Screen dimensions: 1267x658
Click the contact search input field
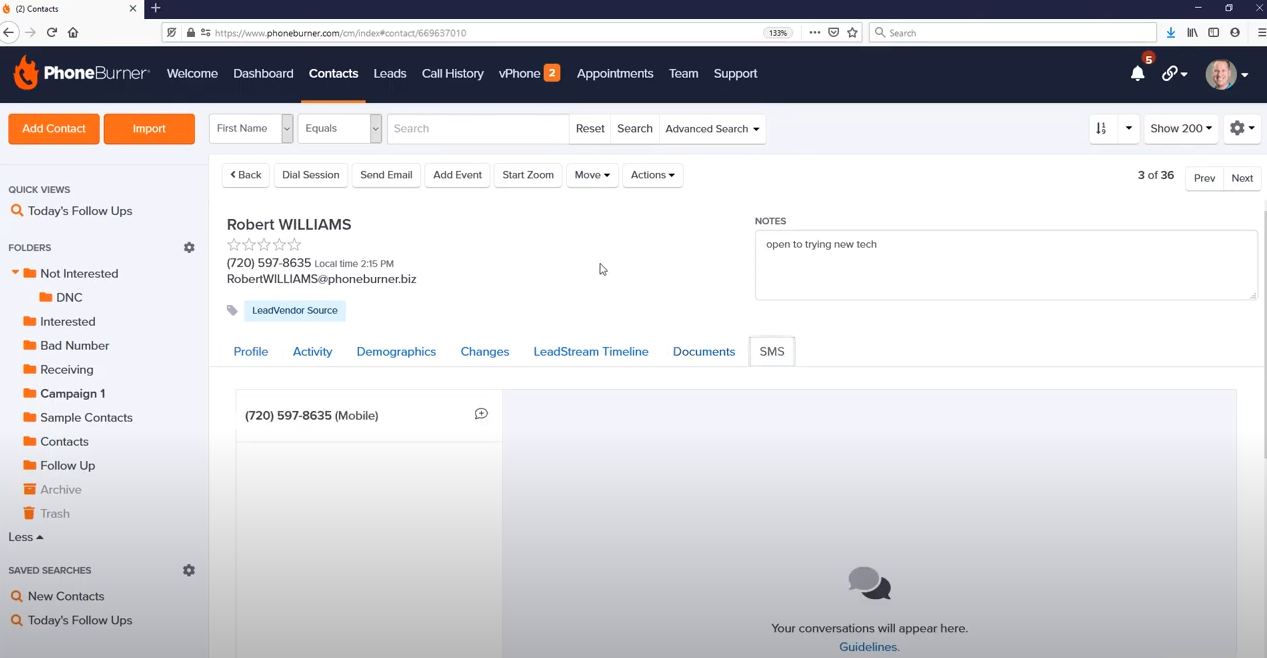point(478,128)
